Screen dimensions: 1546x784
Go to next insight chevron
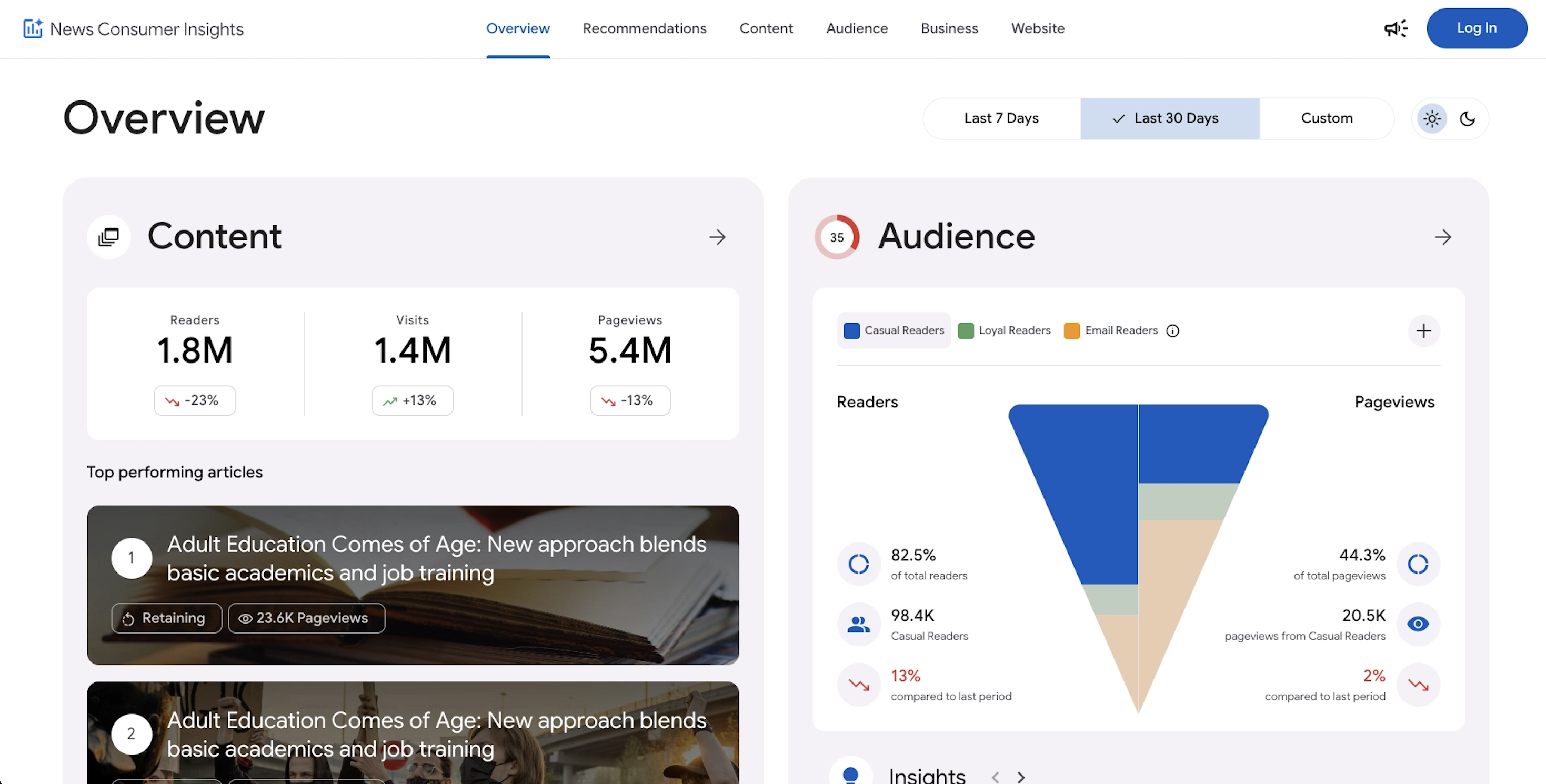tap(1021, 777)
